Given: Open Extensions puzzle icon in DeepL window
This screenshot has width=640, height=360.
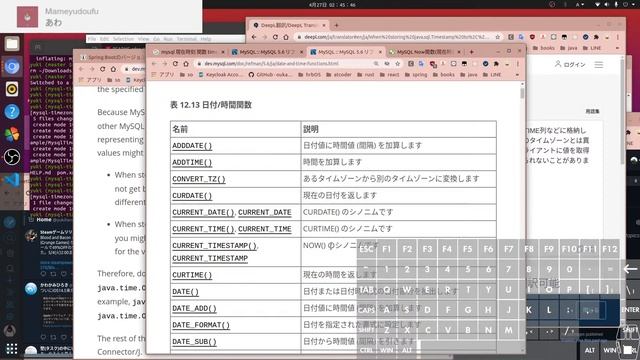Looking at the screenshot, I should [596, 37].
